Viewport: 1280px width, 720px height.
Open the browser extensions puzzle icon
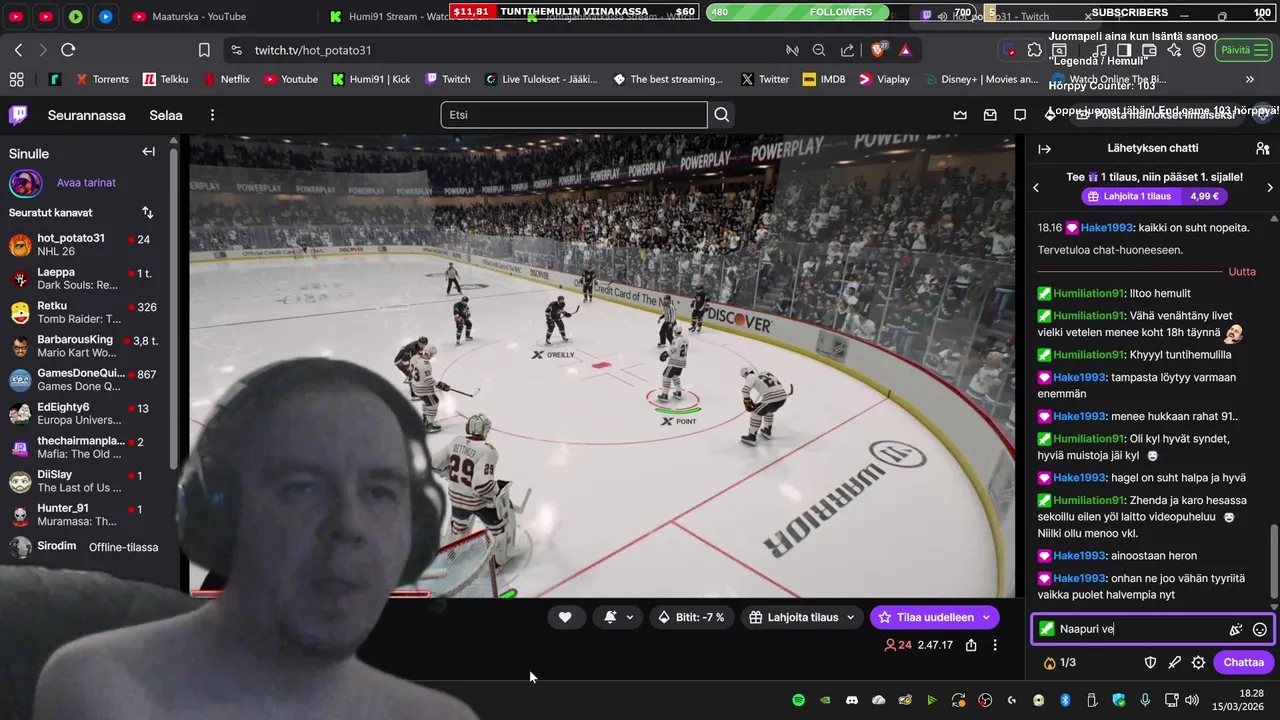point(1035,50)
